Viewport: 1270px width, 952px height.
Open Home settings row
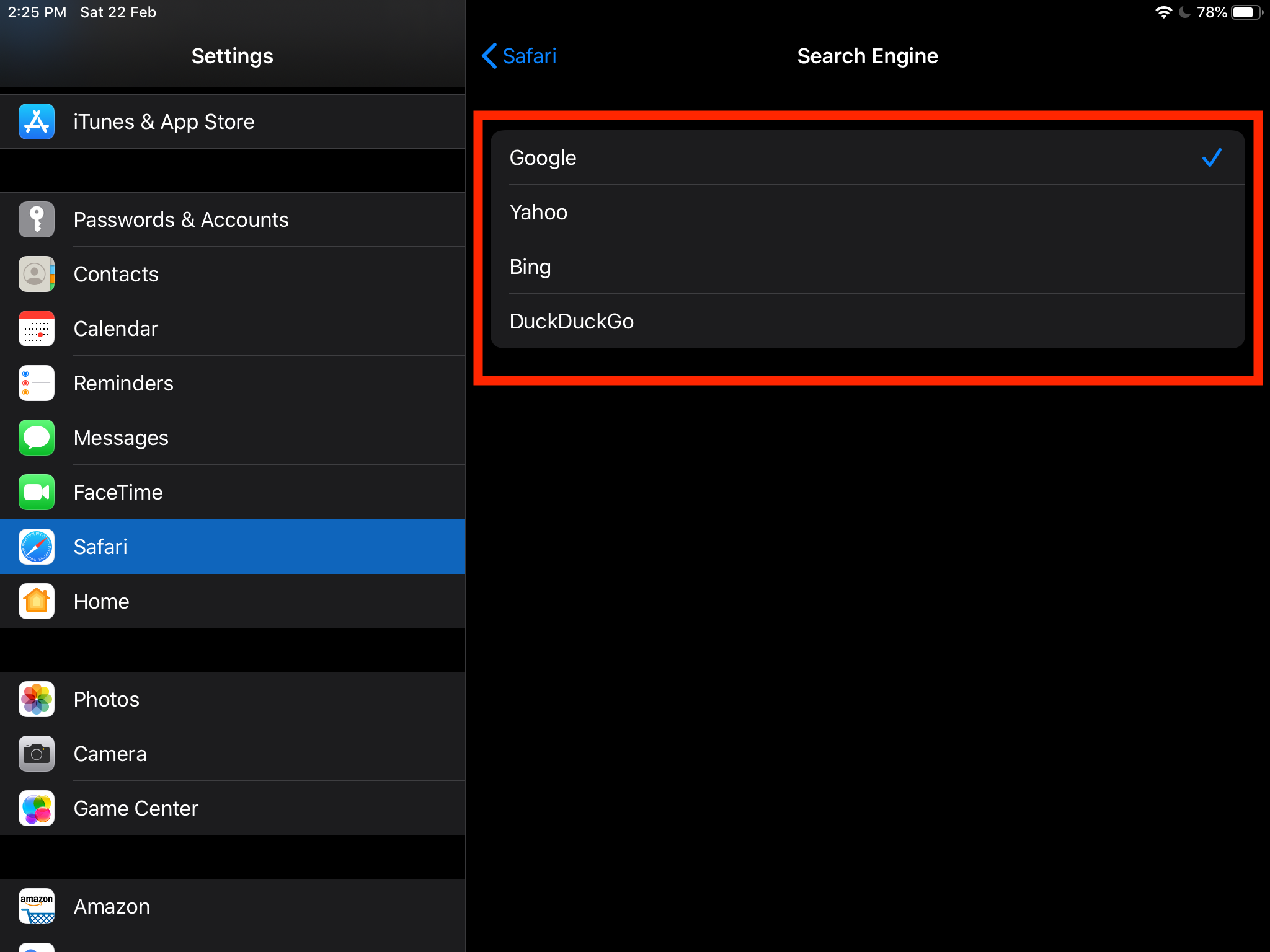pyautogui.click(x=233, y=601)
